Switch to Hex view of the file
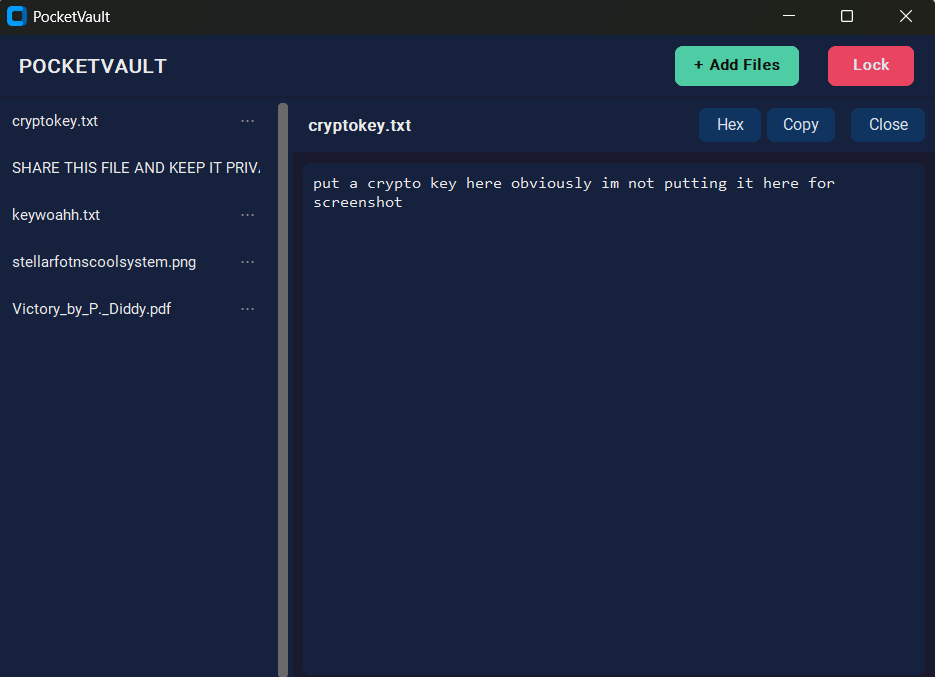This screenshot has width=935, height=677. tap(730, 125)
